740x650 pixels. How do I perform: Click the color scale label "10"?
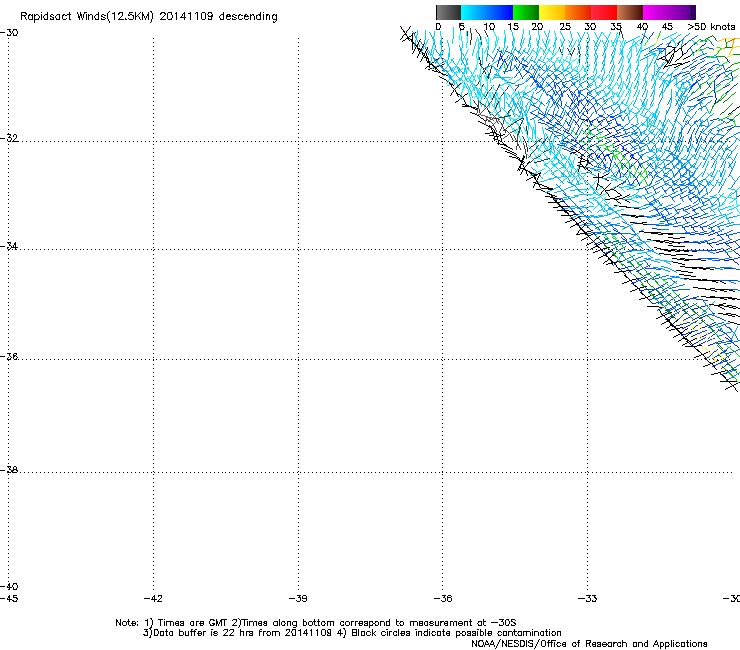[489, 27]
